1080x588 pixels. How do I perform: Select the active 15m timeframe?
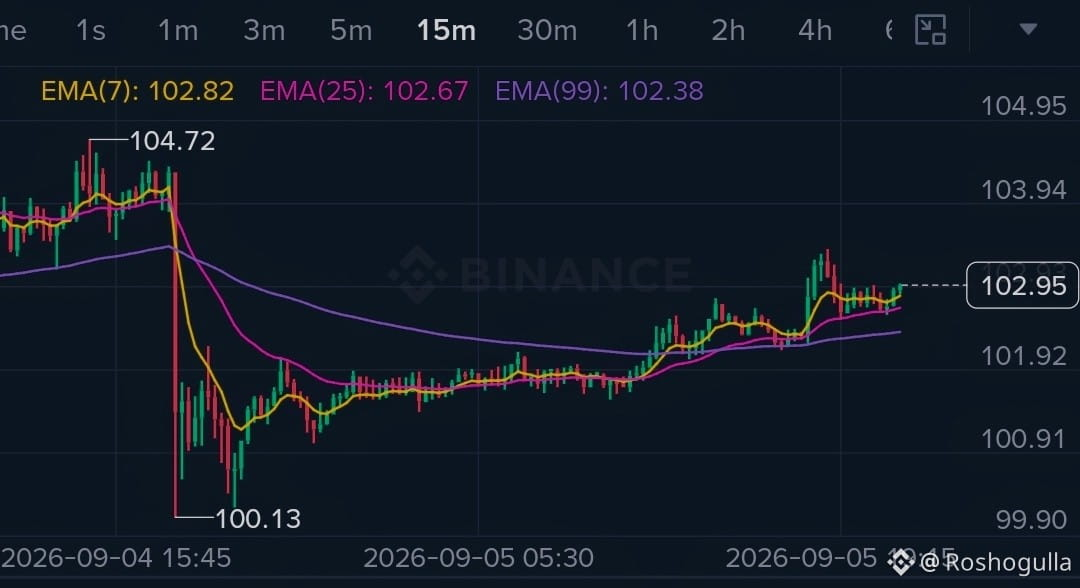446,31
